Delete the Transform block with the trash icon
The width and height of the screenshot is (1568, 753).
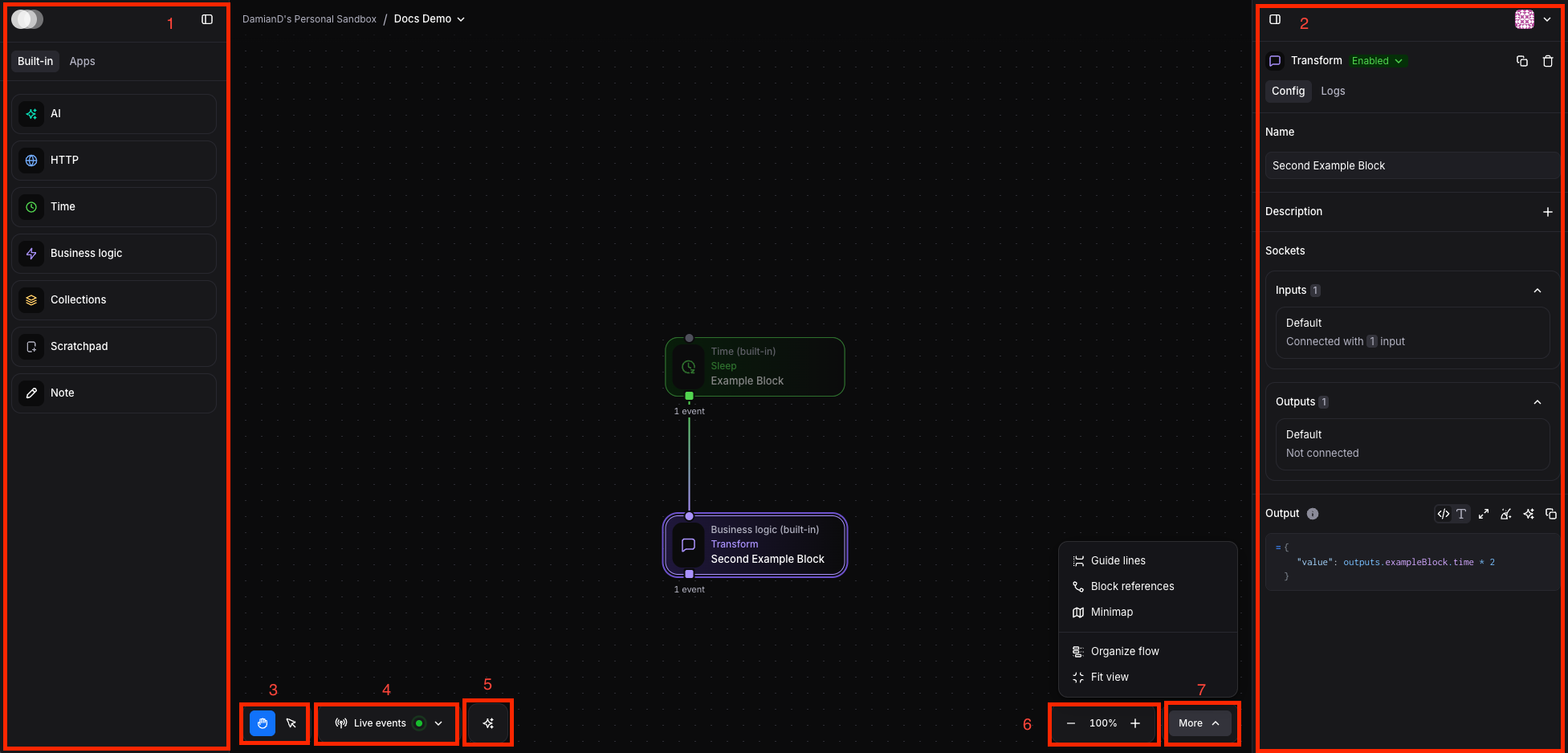tap(1549, 61)
